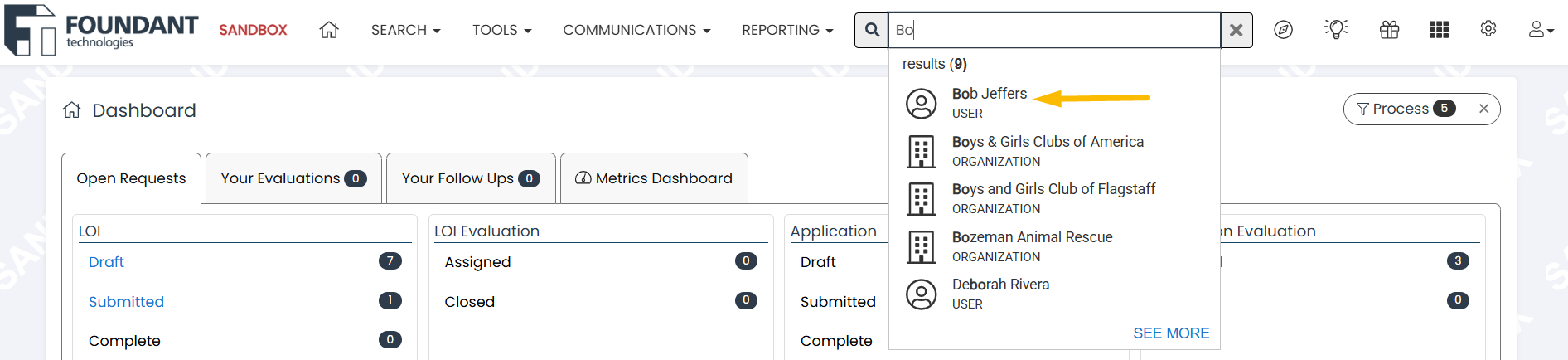Image resolution: width=1568 pixels, height=360 pixels.
Task: Click building icon for Boys and Girls Club of Flagstaff
Action: [x=921, y=199]
